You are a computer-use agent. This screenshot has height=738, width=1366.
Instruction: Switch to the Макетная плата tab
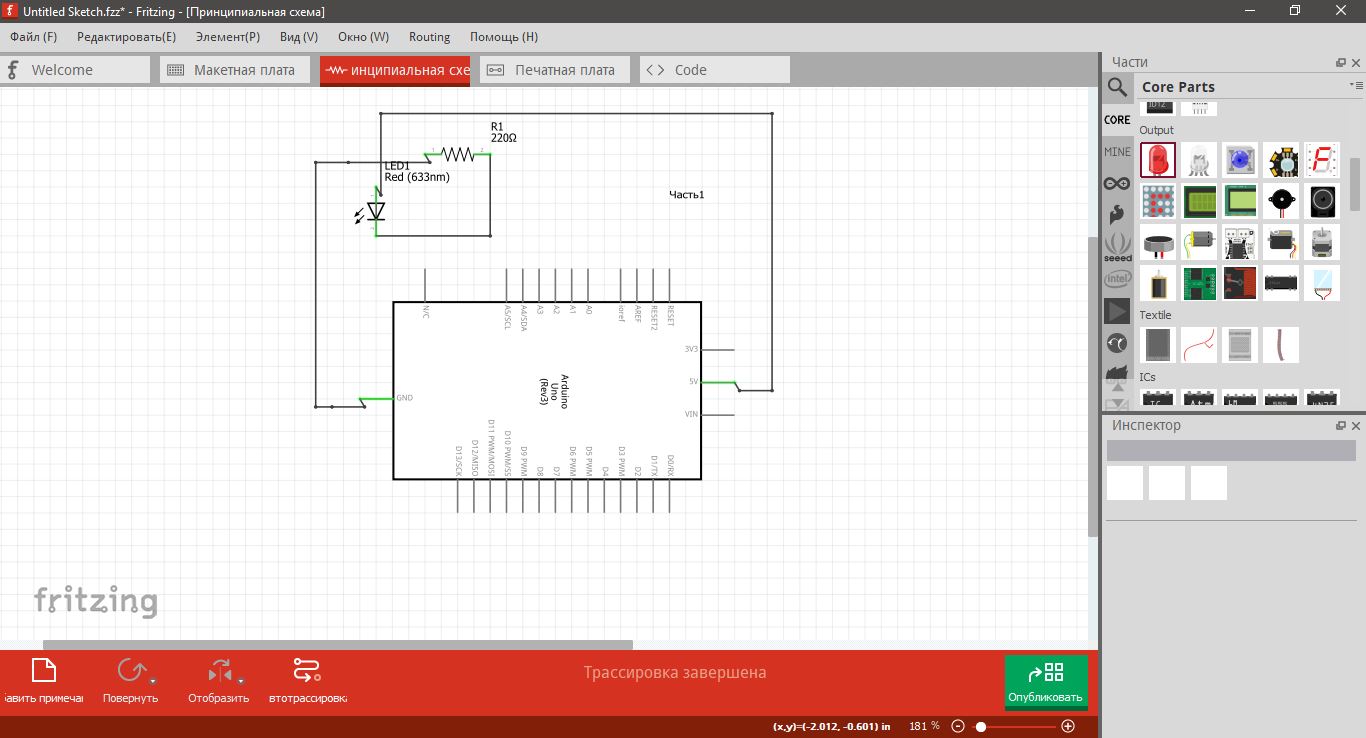click(235, 70)
